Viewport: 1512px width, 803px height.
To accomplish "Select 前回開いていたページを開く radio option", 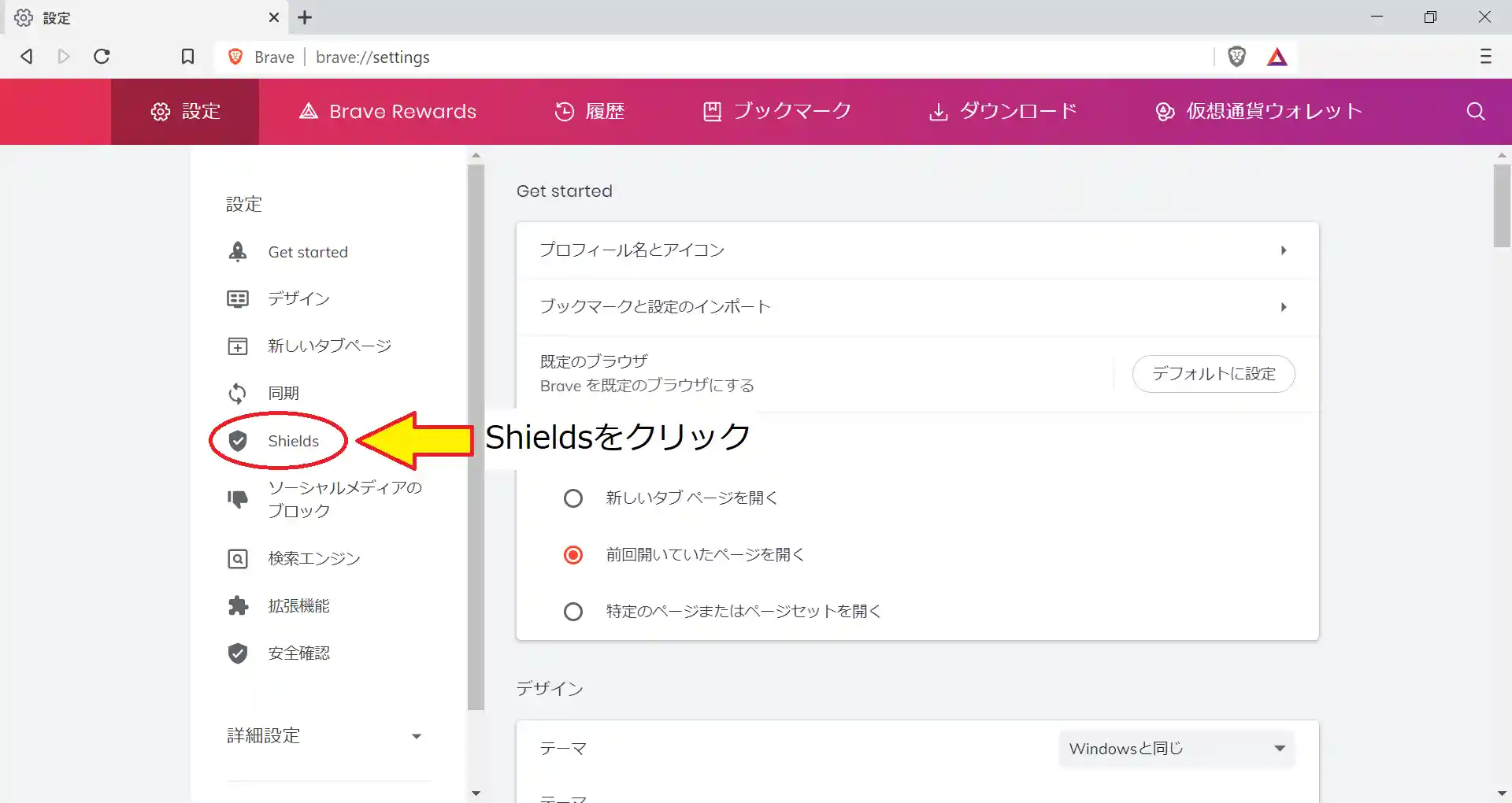I will [x=573, y=555].
